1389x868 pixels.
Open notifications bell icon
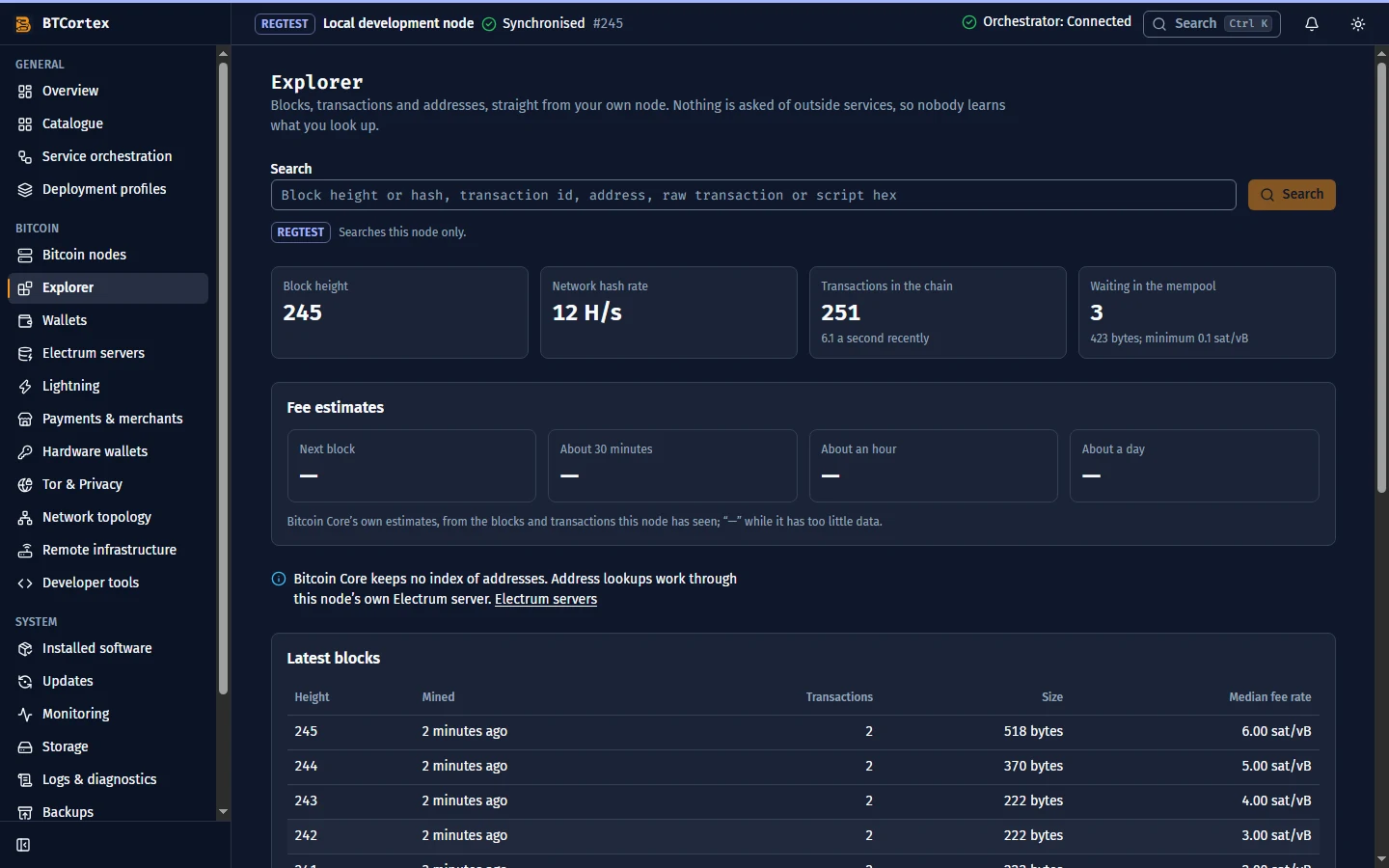(x=1312, y=24)
